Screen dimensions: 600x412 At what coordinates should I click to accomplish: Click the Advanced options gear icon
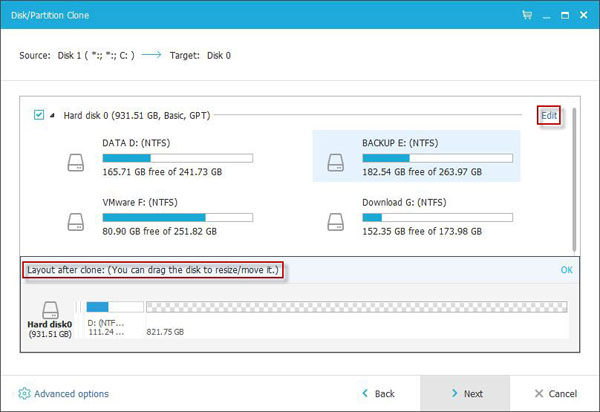(x=24, y=393)
